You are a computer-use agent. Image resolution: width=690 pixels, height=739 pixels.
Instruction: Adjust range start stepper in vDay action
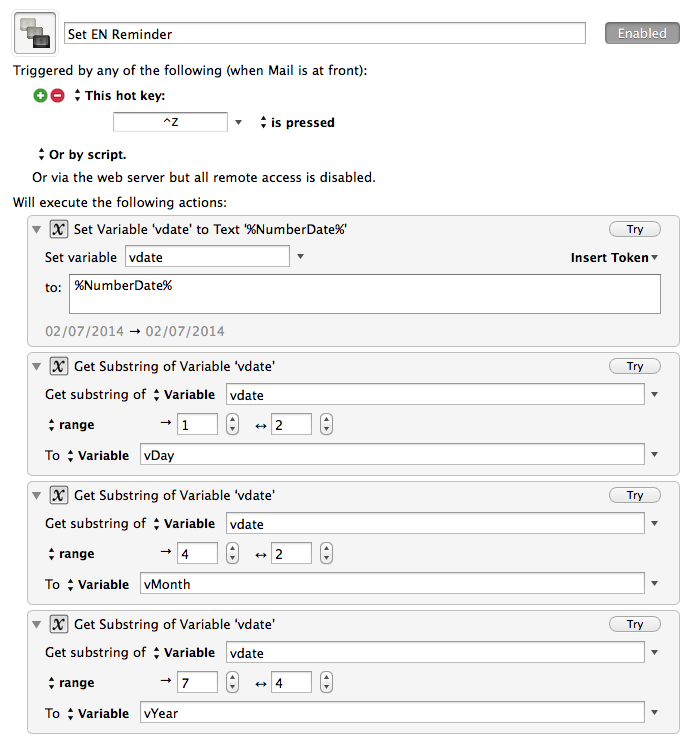[232, 424]
